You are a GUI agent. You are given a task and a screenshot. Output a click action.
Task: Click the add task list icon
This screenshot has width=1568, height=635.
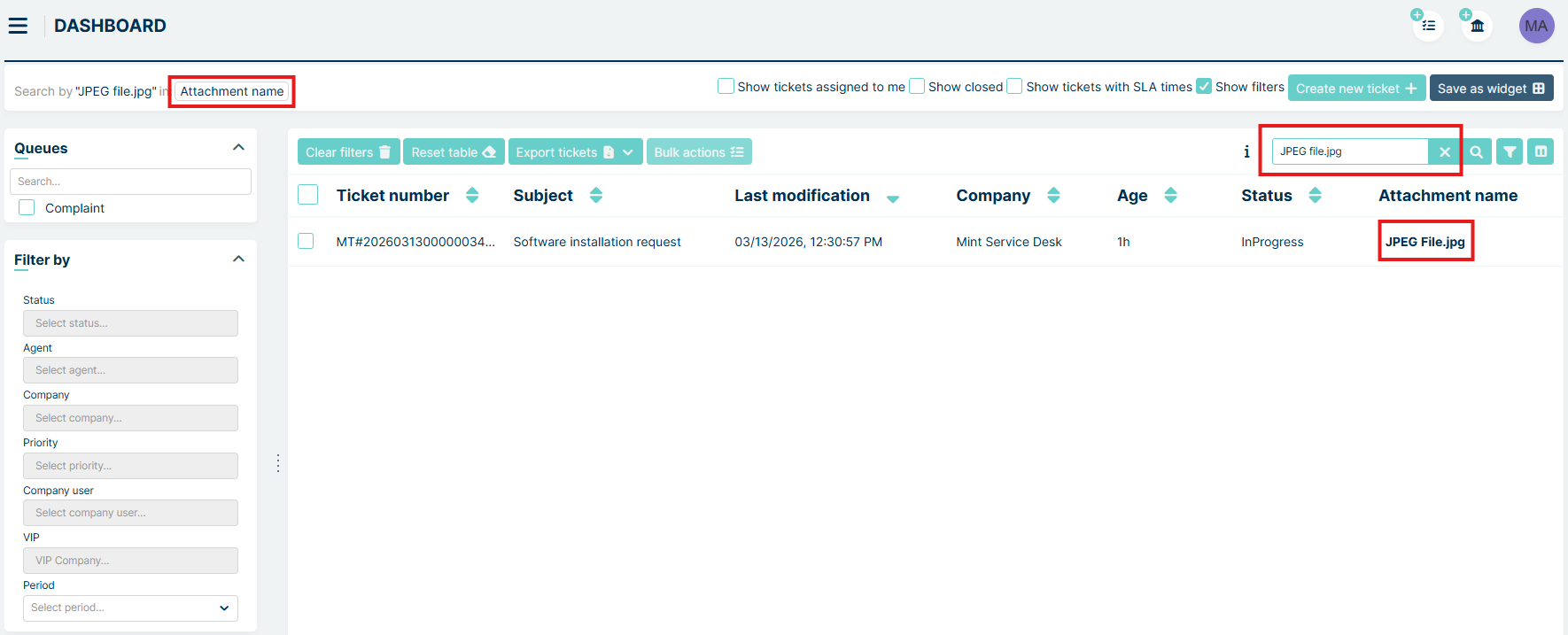coord(1428,26)
